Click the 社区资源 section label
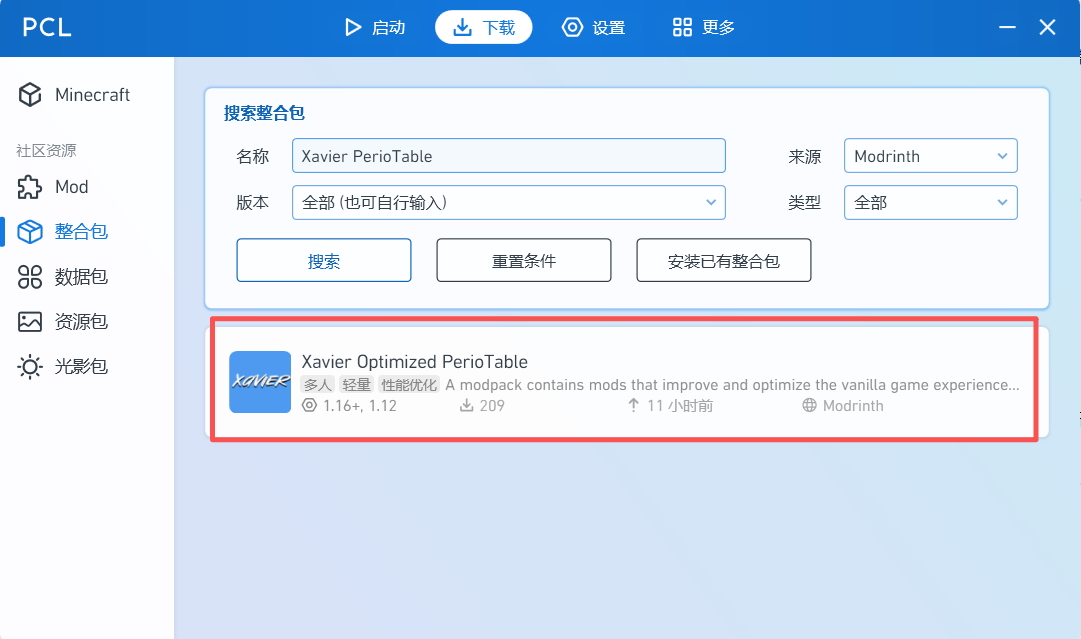This screenshot has width=1081, height=639. (x=46, y=150)
